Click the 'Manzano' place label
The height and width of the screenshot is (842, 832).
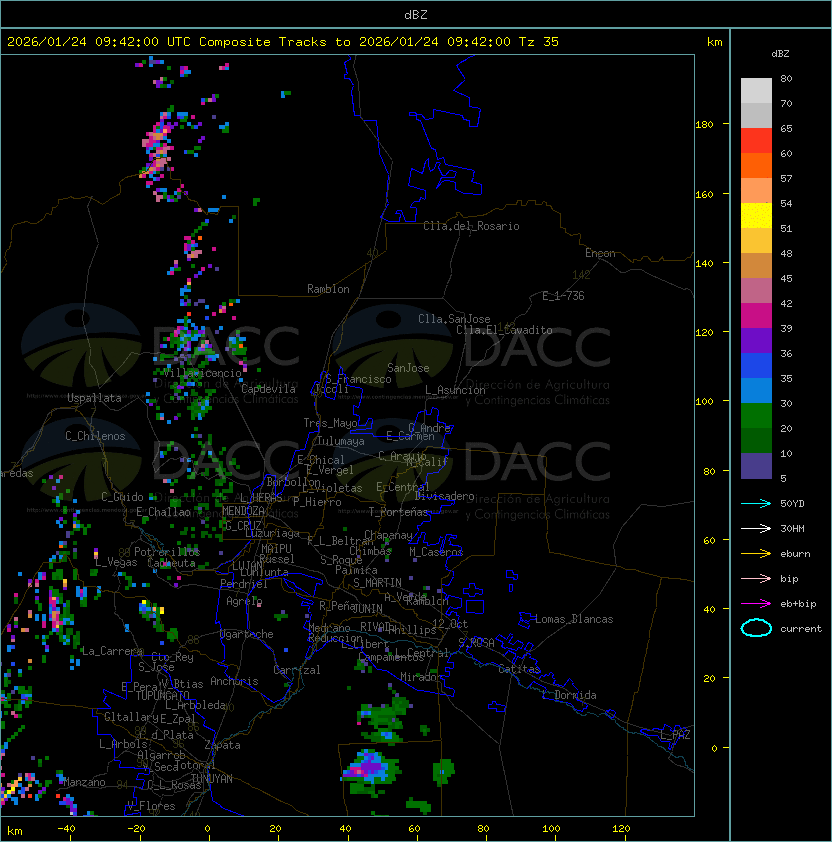pos(84,782)
